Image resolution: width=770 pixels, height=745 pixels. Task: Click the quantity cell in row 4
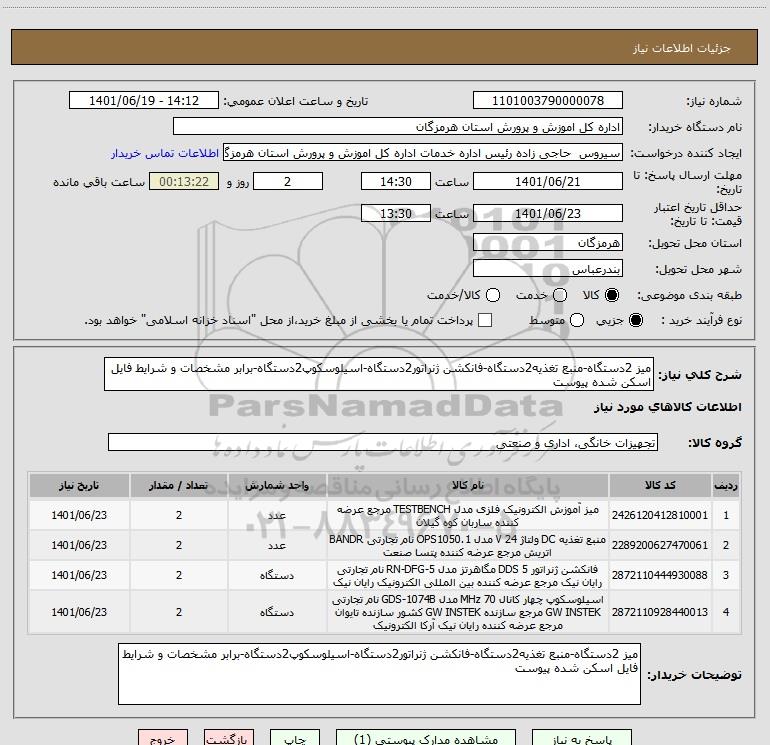tap(179, 612)
